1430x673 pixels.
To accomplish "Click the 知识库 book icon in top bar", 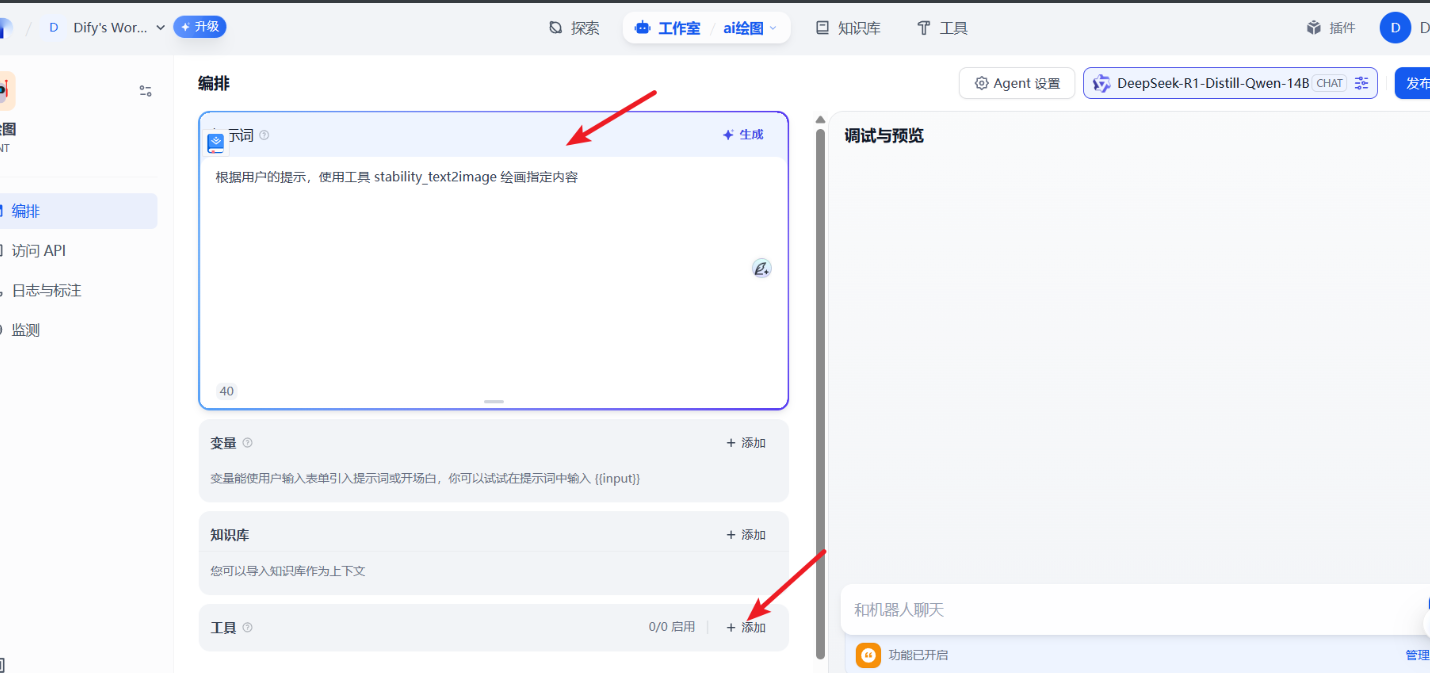I will (823, 28).
